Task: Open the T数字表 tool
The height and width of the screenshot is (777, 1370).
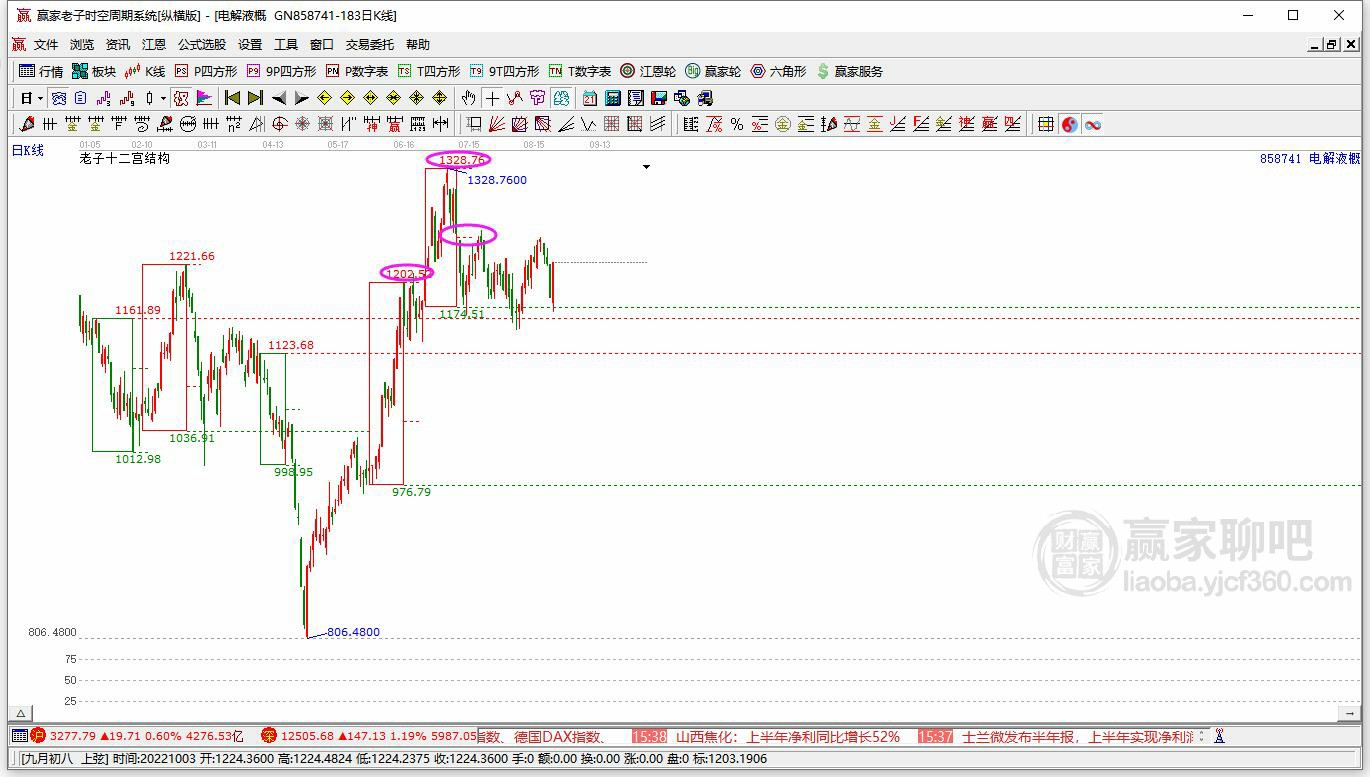Action: point(580,71)
